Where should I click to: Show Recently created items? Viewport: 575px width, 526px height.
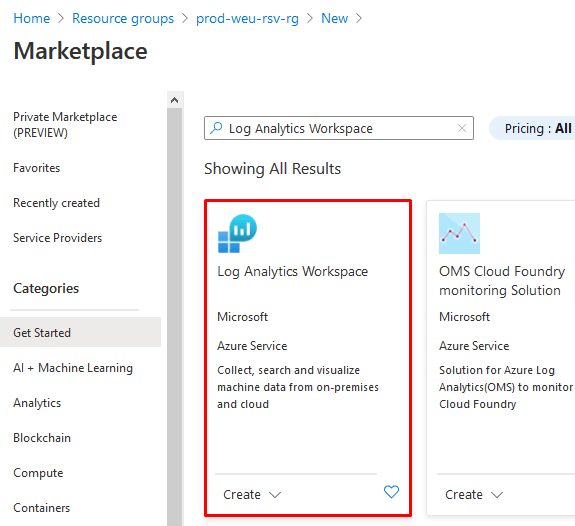[56, 203]
